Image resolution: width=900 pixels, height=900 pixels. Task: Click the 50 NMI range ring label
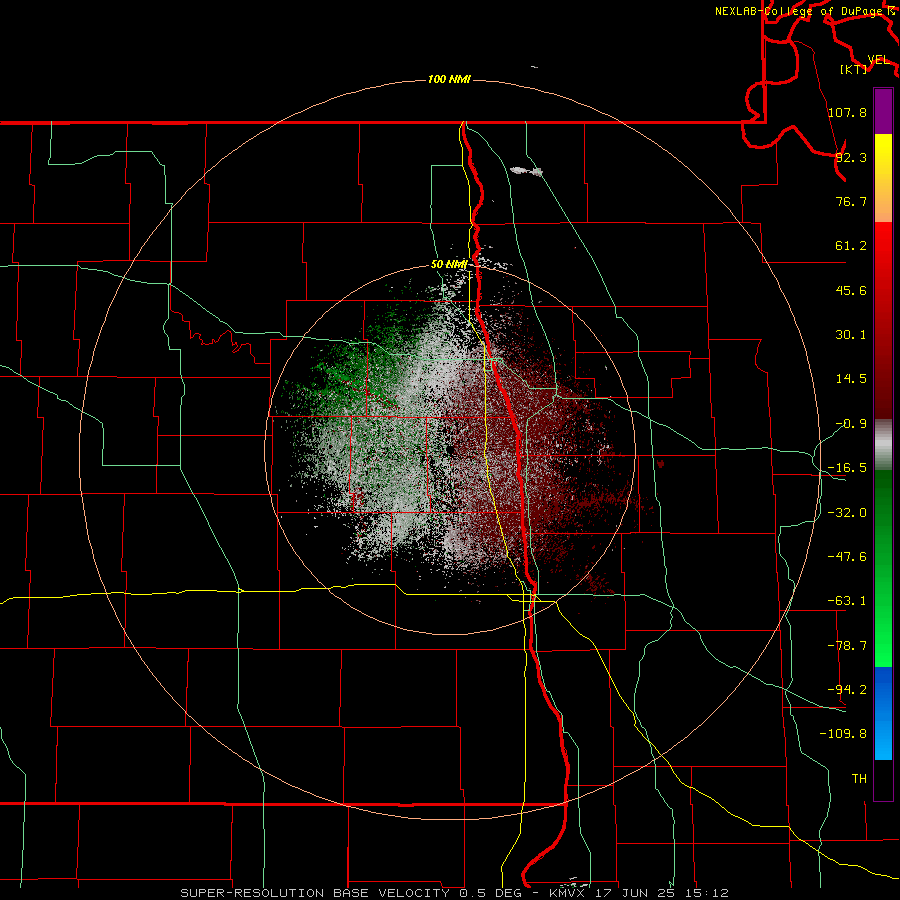pos(449,265)
